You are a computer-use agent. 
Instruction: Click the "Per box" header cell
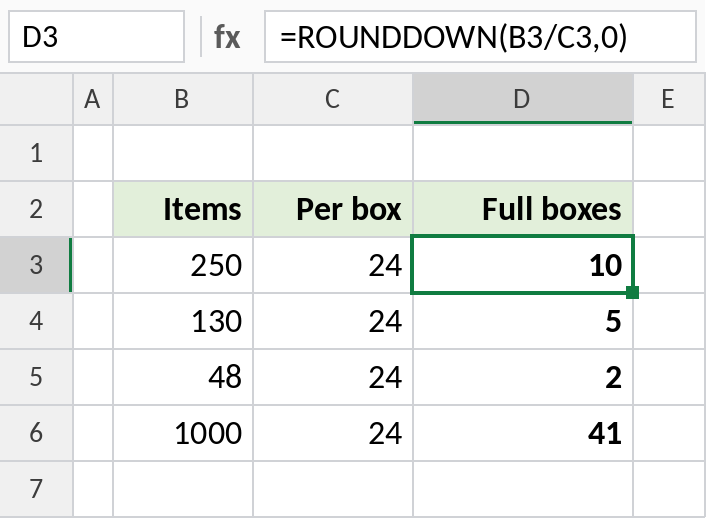333,209
